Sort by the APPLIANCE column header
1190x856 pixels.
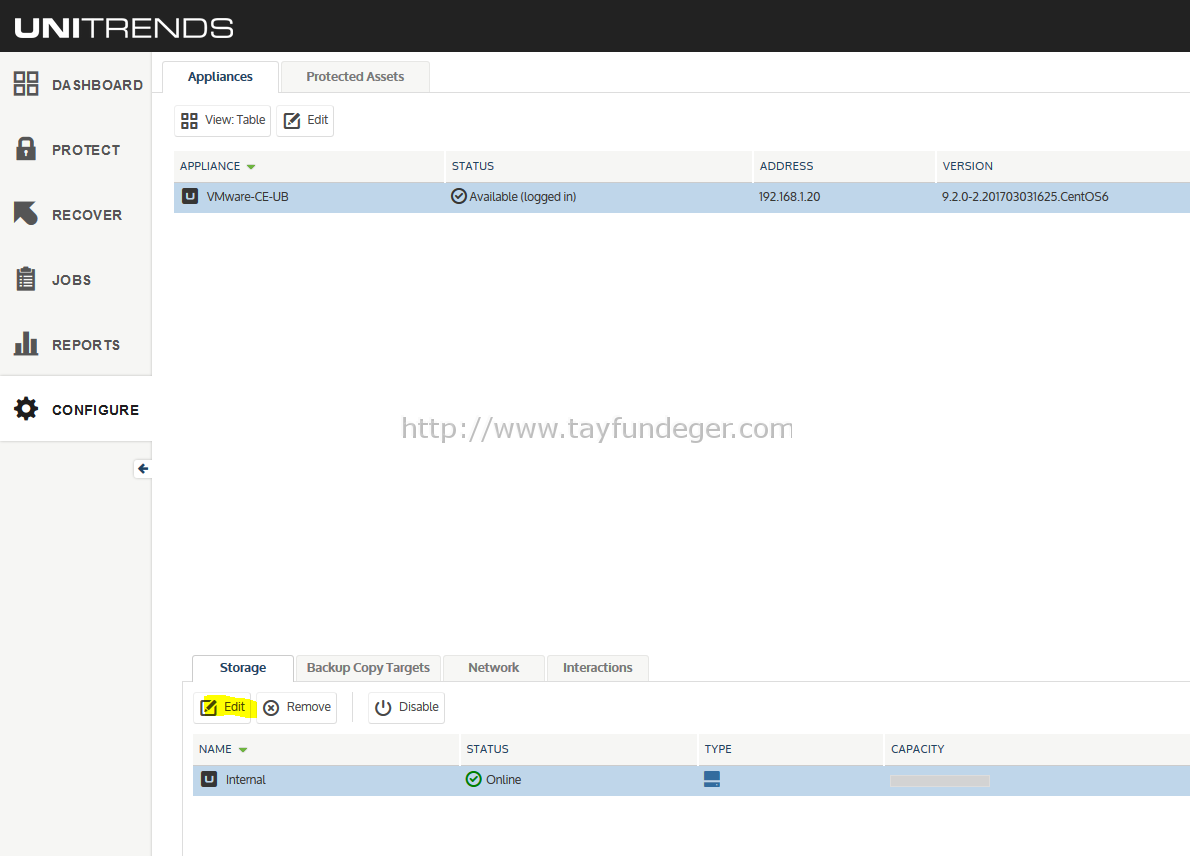309,166
